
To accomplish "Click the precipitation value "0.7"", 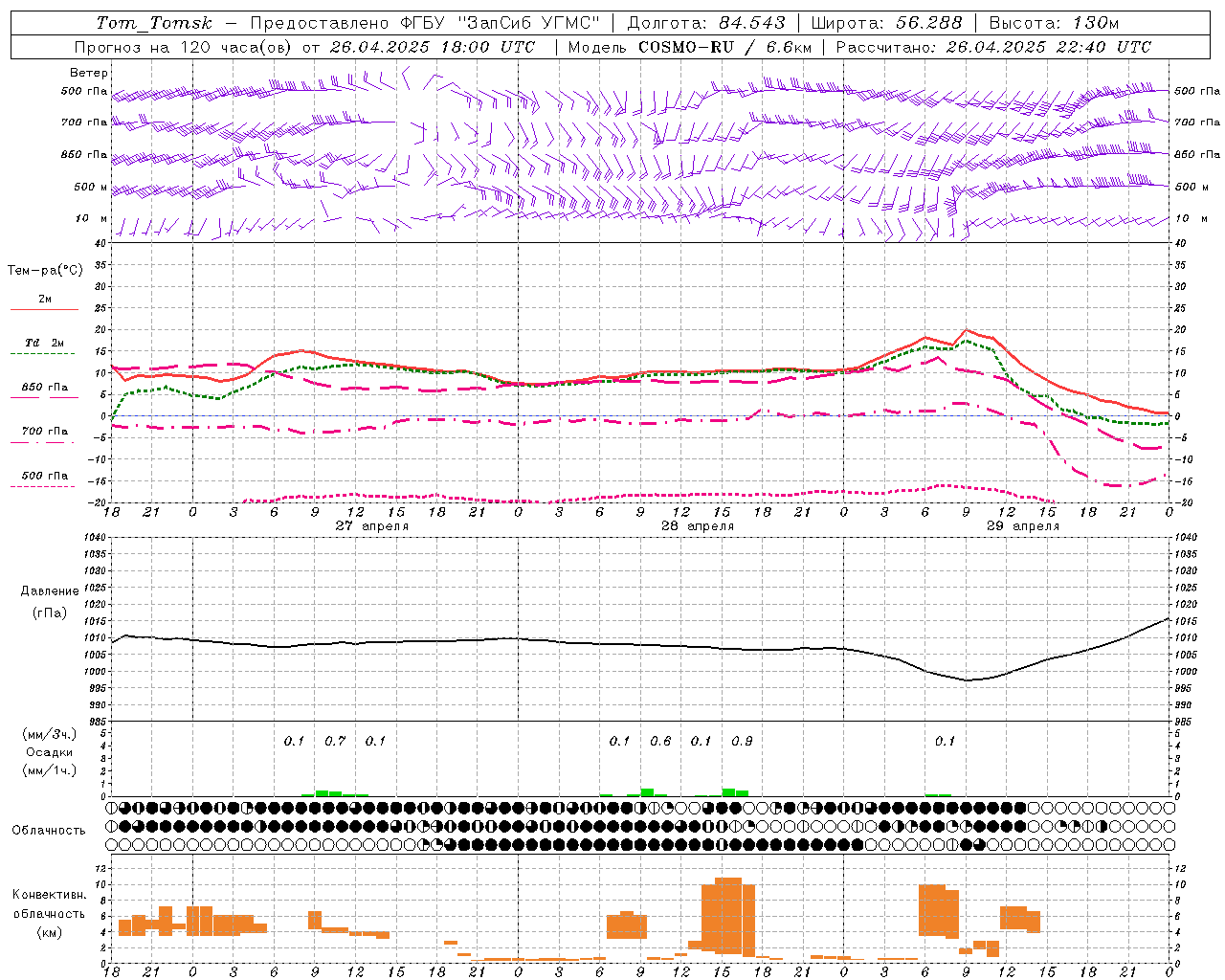I will tap(335, 742).
